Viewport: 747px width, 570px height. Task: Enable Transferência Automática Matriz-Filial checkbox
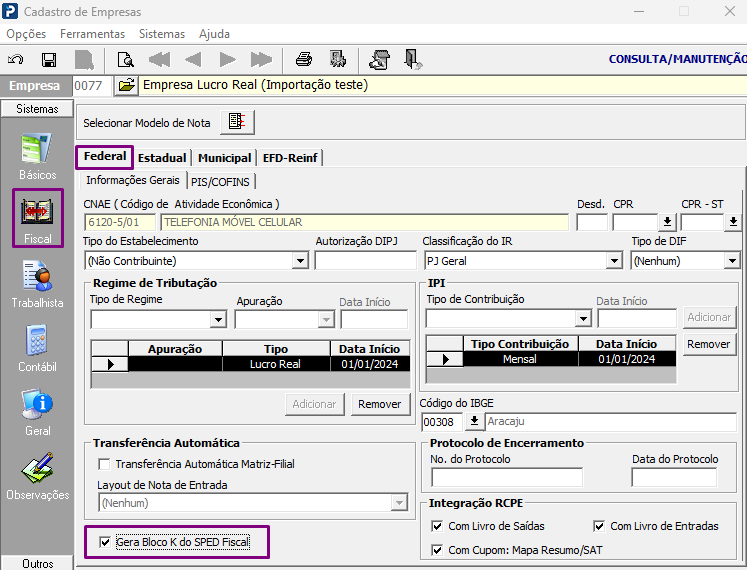103,464
